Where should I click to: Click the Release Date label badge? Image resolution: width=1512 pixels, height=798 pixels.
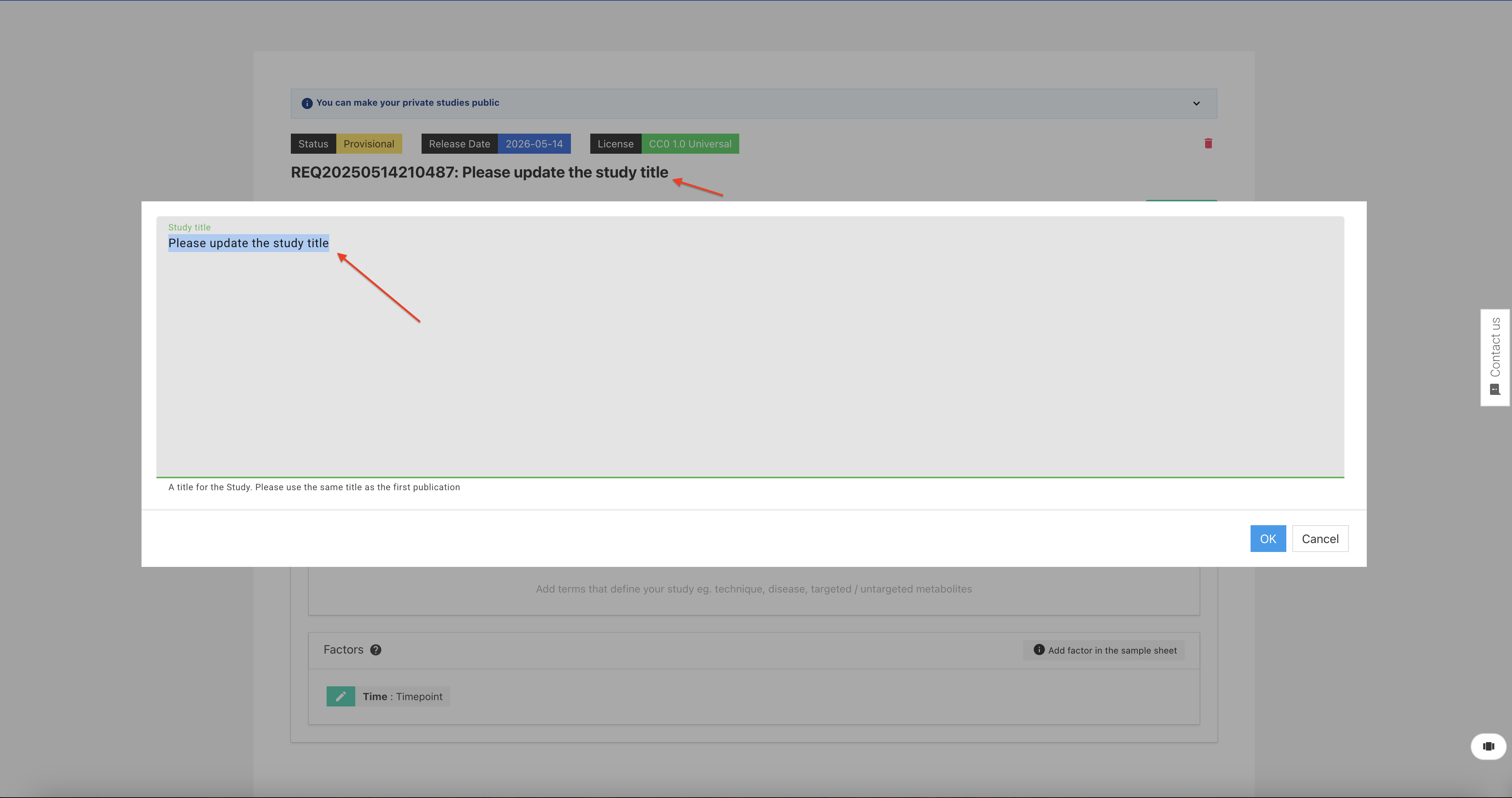click(460, 144)
